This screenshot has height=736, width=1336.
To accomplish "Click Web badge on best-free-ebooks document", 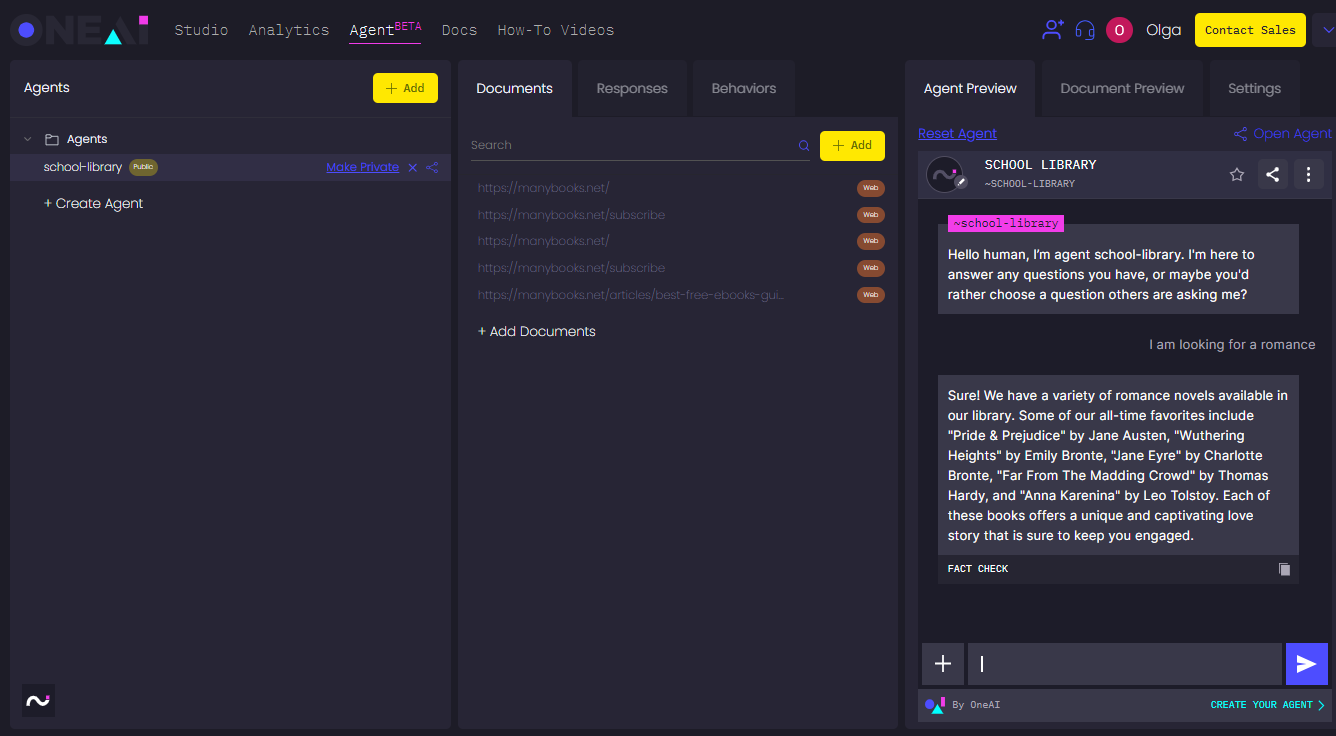I will pos(871,295).
